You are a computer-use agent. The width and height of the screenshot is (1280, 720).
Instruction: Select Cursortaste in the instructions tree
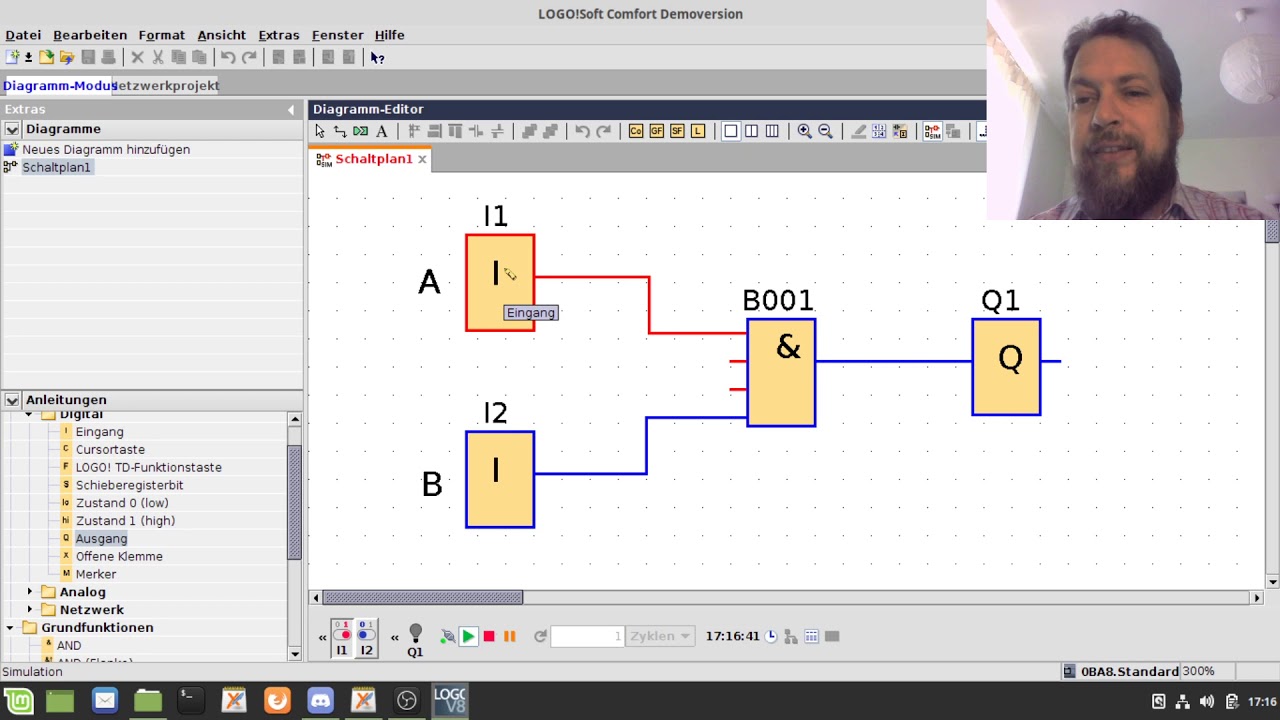point(110,450)
